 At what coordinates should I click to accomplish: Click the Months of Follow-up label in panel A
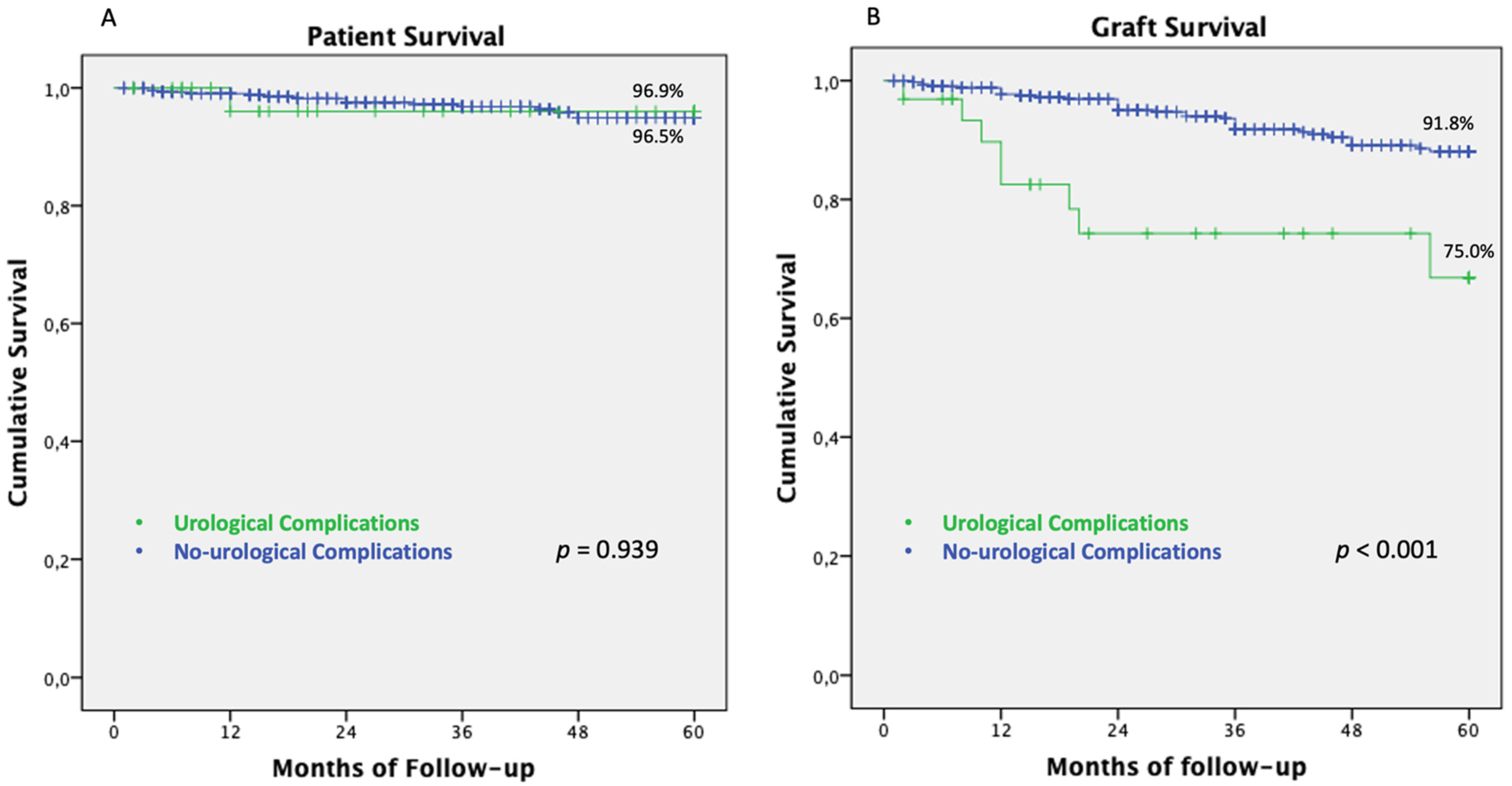404,768
